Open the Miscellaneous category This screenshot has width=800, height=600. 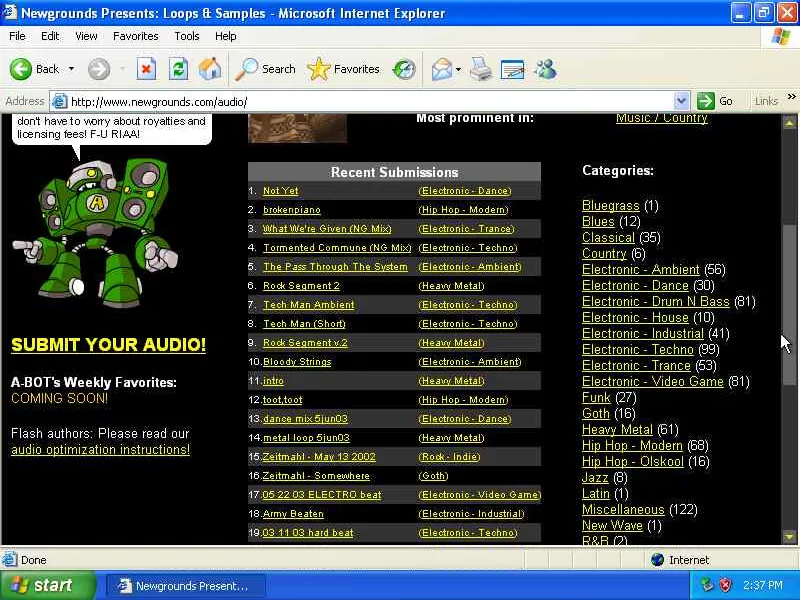(623, 510)
